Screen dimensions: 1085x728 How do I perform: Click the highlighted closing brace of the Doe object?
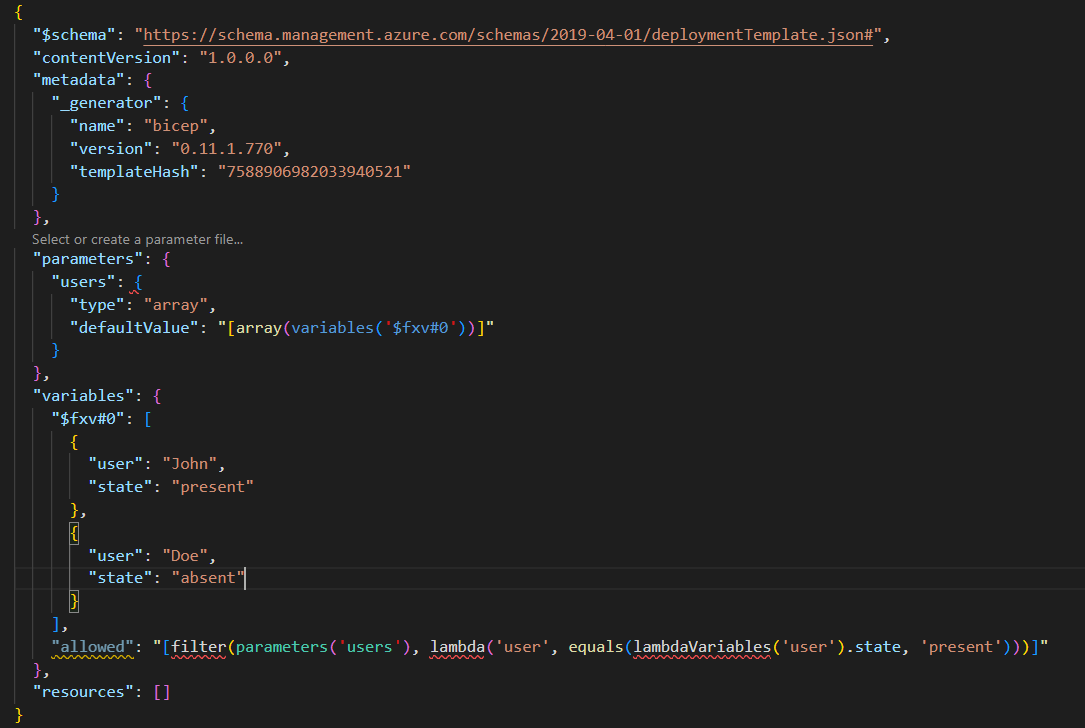74,601
